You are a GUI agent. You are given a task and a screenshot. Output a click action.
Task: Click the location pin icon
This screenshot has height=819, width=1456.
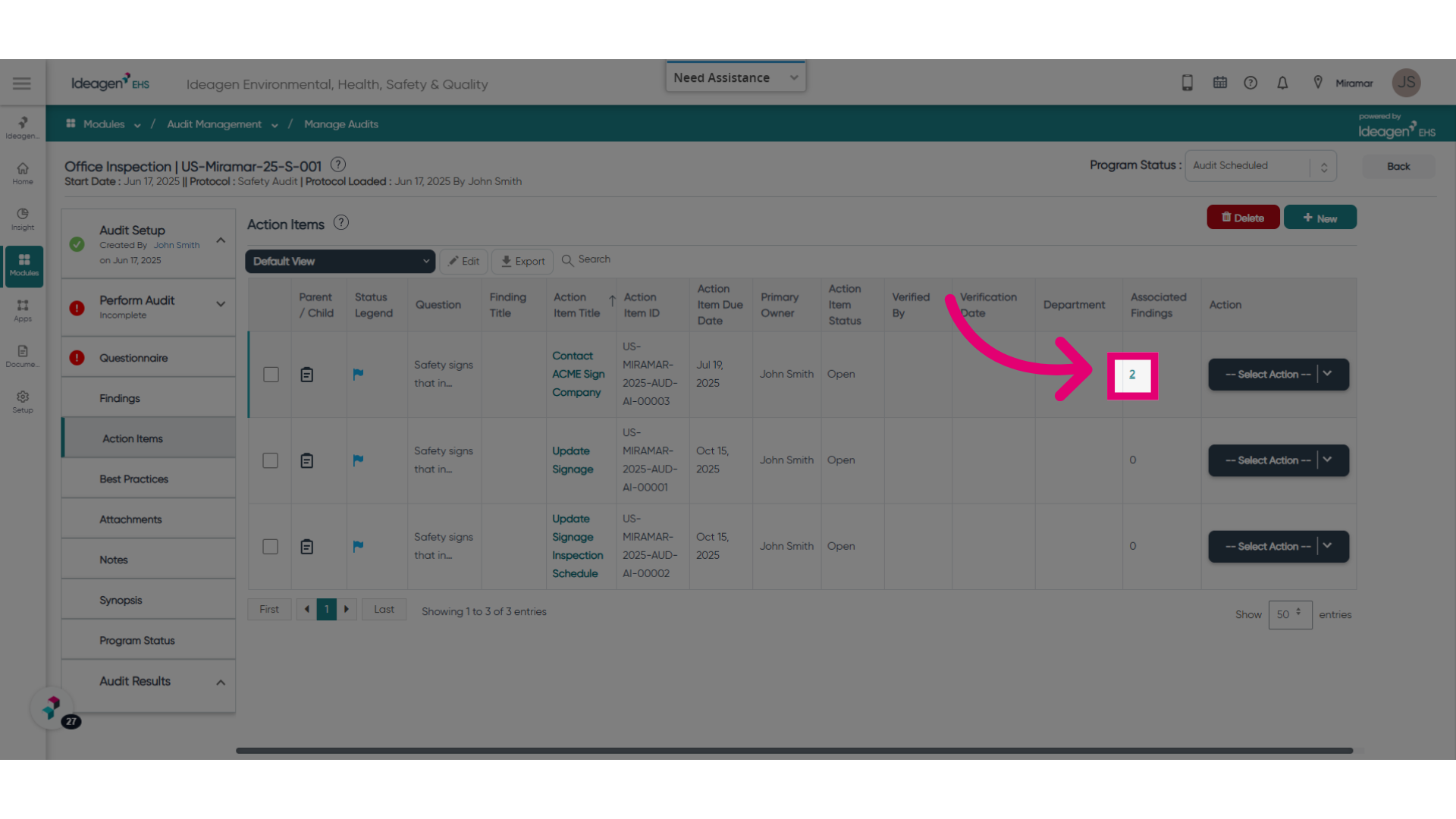pos(1318,83)
